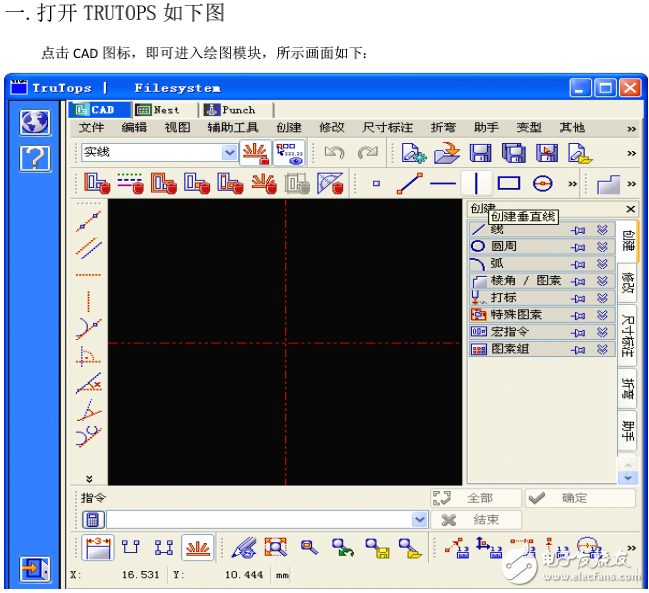Viewport: 649px width, 593px height.
Task: Pin the 棱角 / 图素 row
Action: [578, 281]
